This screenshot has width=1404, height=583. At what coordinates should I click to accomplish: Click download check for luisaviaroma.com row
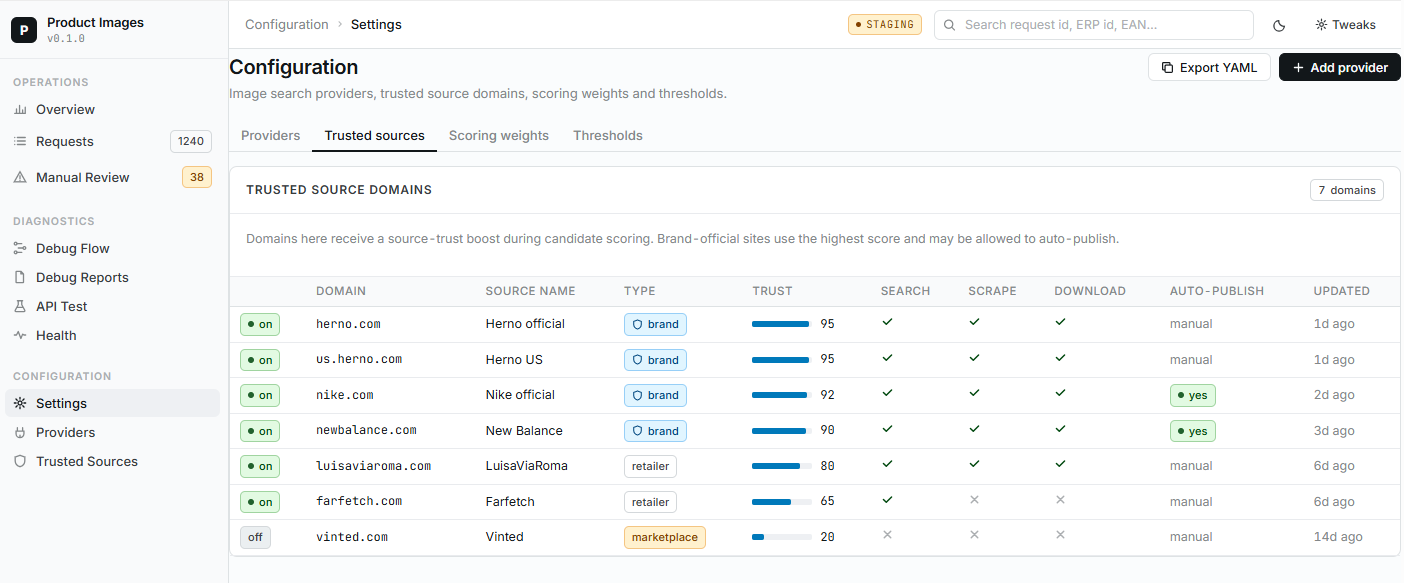click(1060, 464)
